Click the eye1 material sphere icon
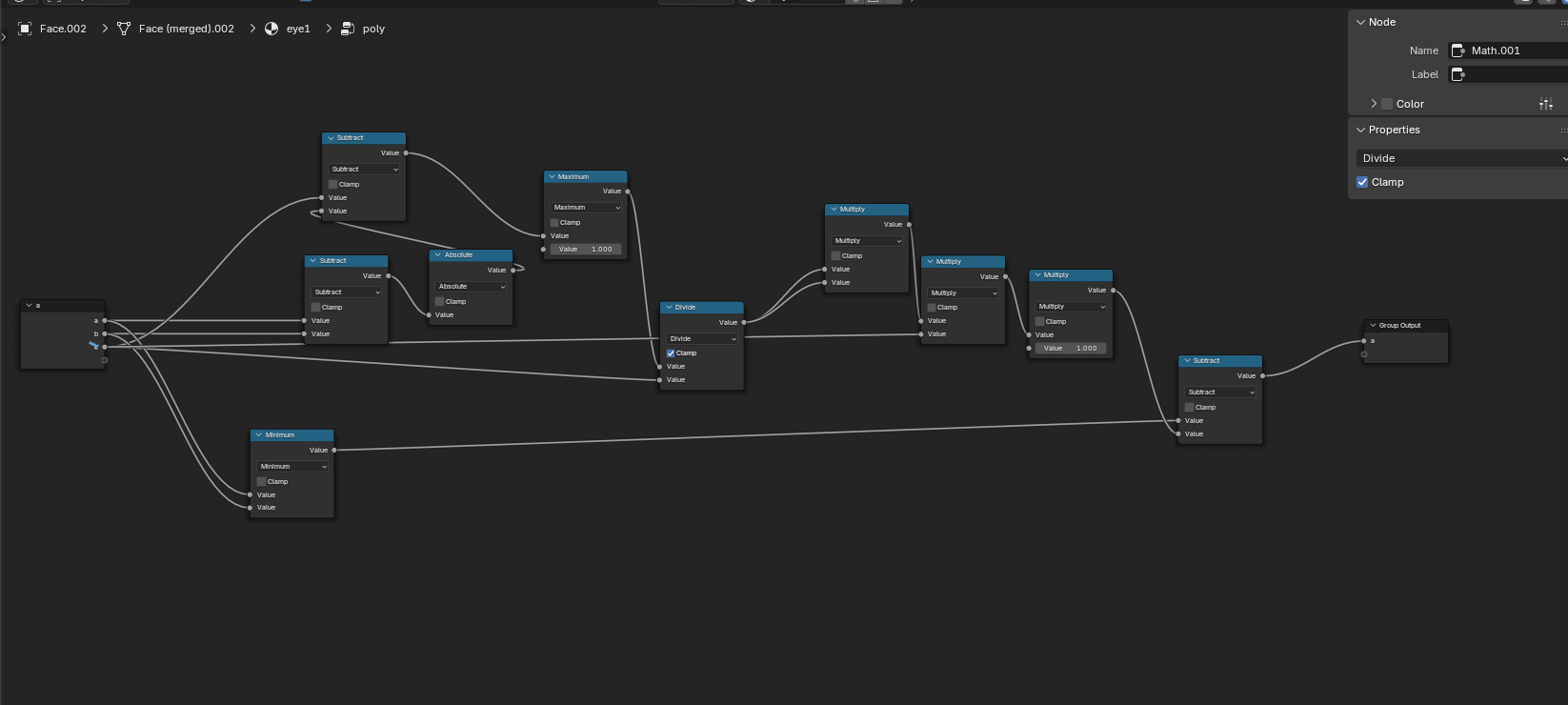Viewport: 1568px width, 705px height. point(271,29)
